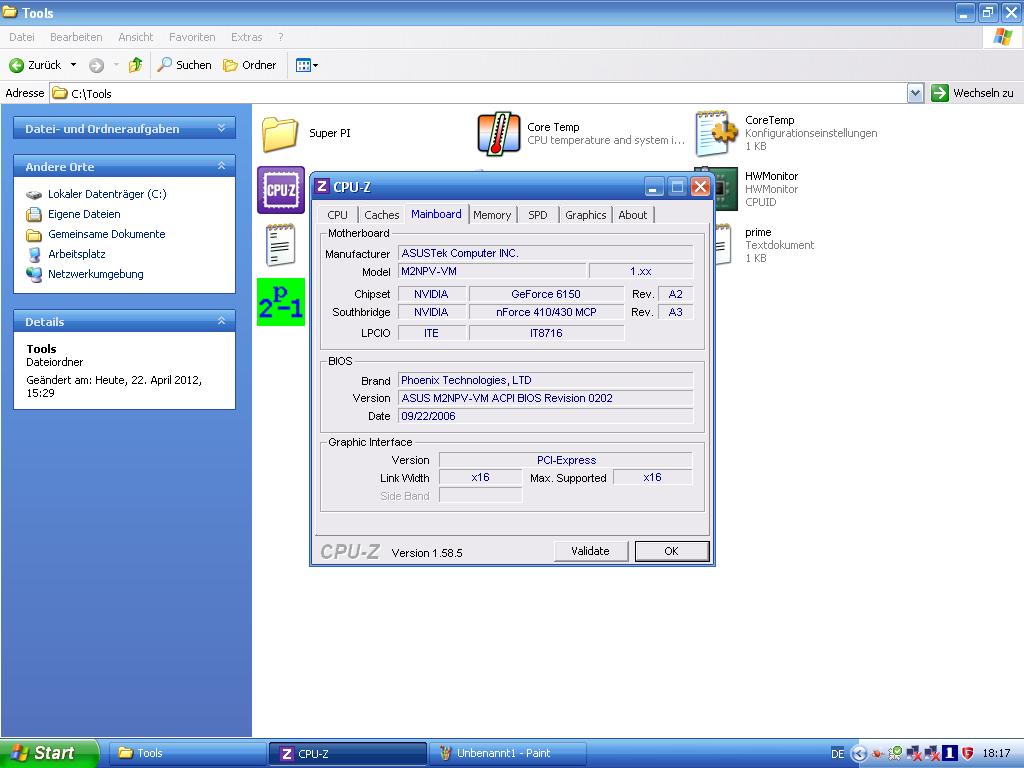Screen dimensions: 1024x768
Task: Open the ? help menu
Action: [x=281, y=37]
